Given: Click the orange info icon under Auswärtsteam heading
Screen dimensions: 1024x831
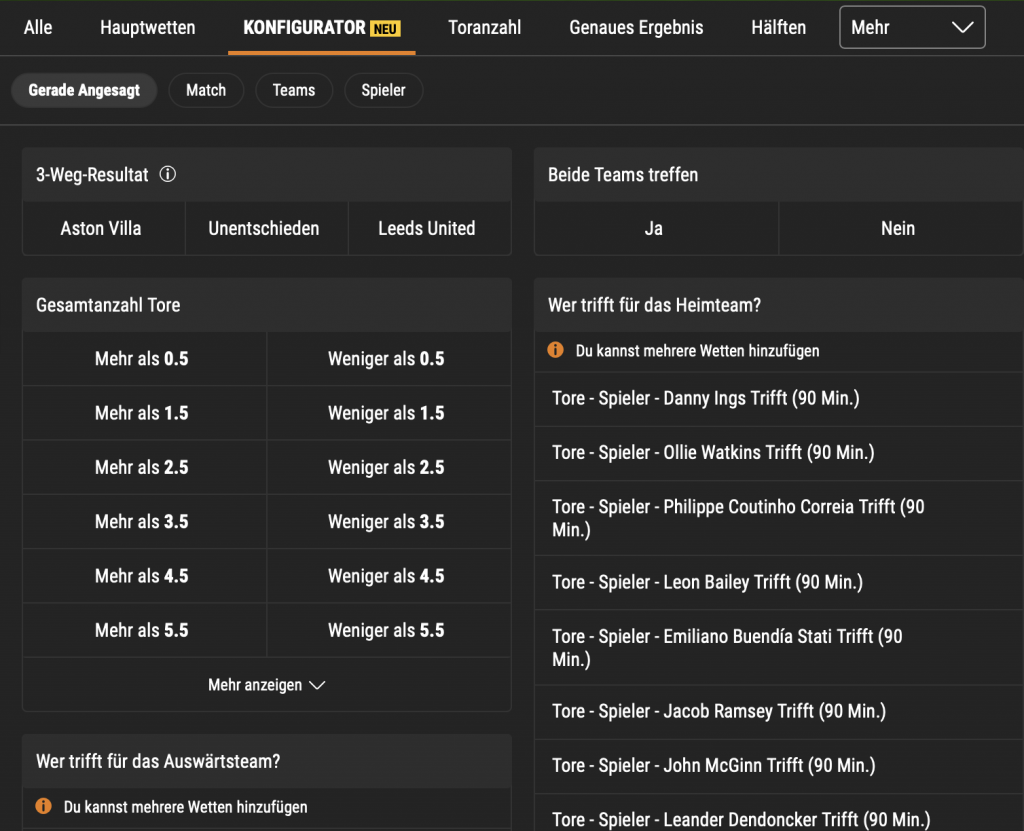Looking at the screenshot, I should coord(44,806).
